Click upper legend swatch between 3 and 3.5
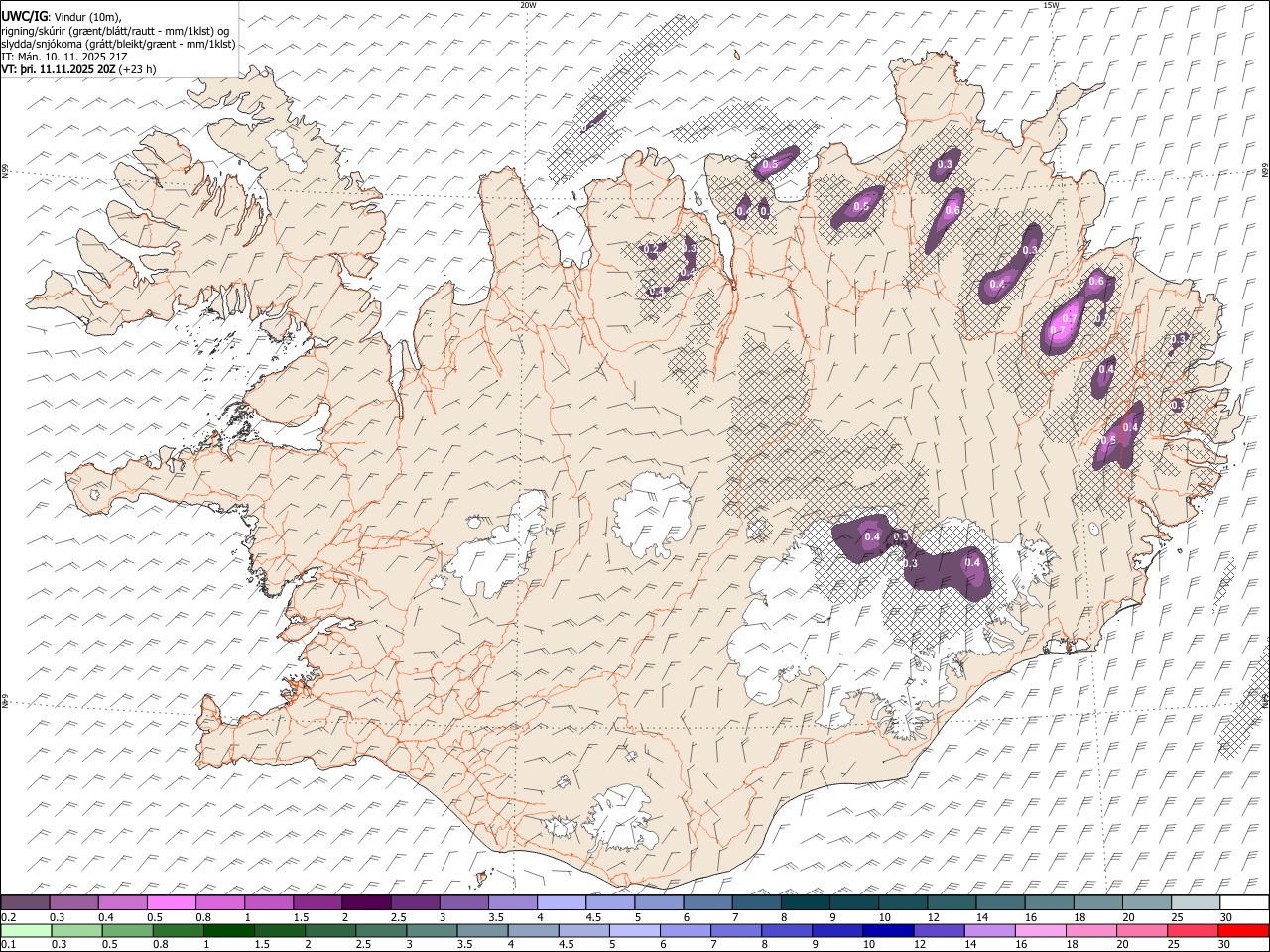Viewport: 1270px width, 952px height. 463,903
